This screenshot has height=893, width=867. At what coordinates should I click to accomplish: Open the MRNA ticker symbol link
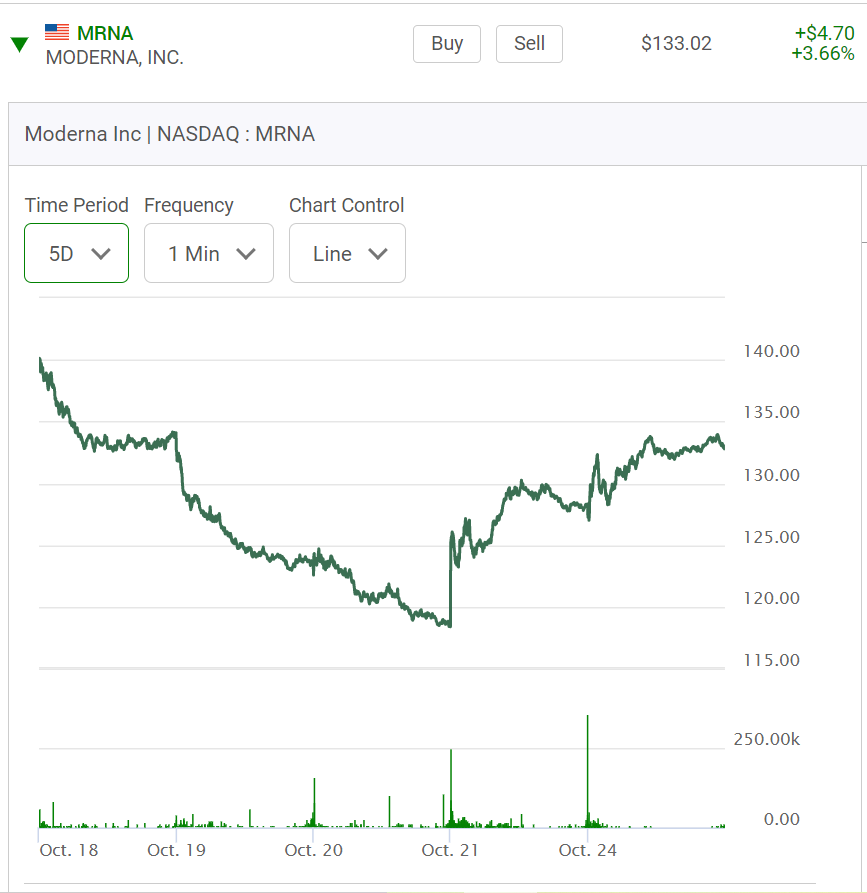pos(105,33)
